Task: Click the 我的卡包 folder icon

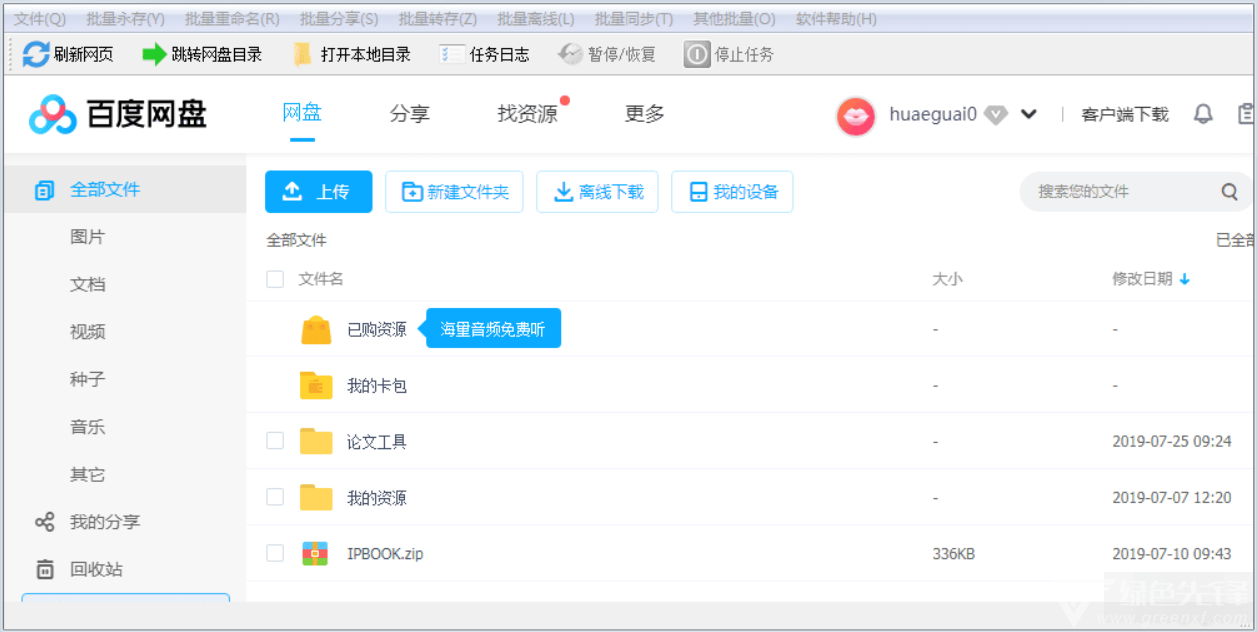Action: tap(316, 386)
